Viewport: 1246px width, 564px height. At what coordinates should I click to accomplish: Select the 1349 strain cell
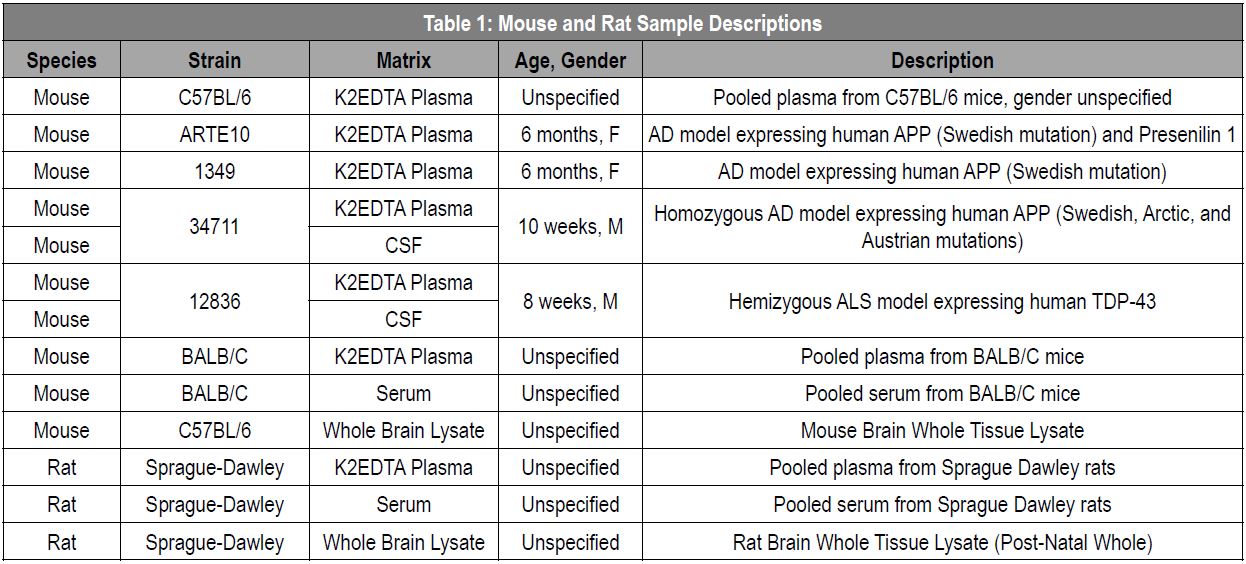click(214, 171)
